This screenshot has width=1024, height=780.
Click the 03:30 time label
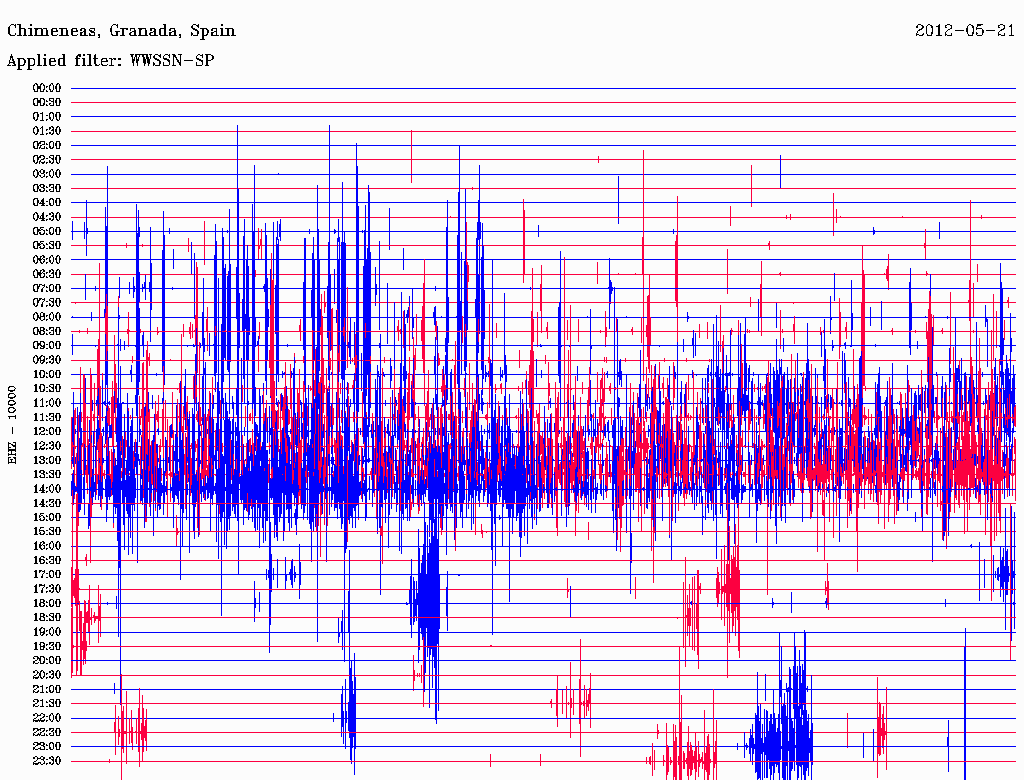coord(47,189)
